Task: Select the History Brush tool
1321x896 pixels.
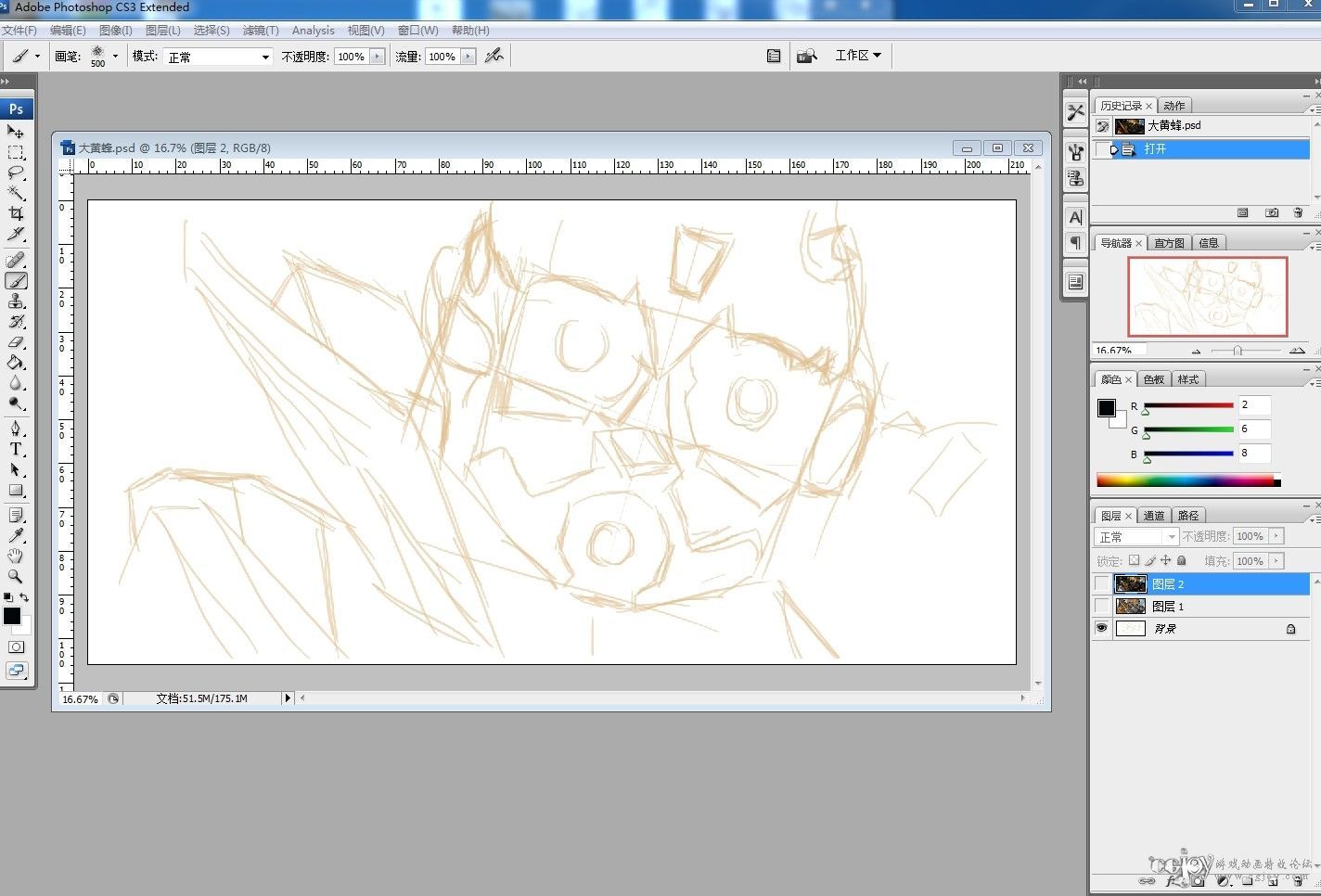Action: tap(16, 322)
